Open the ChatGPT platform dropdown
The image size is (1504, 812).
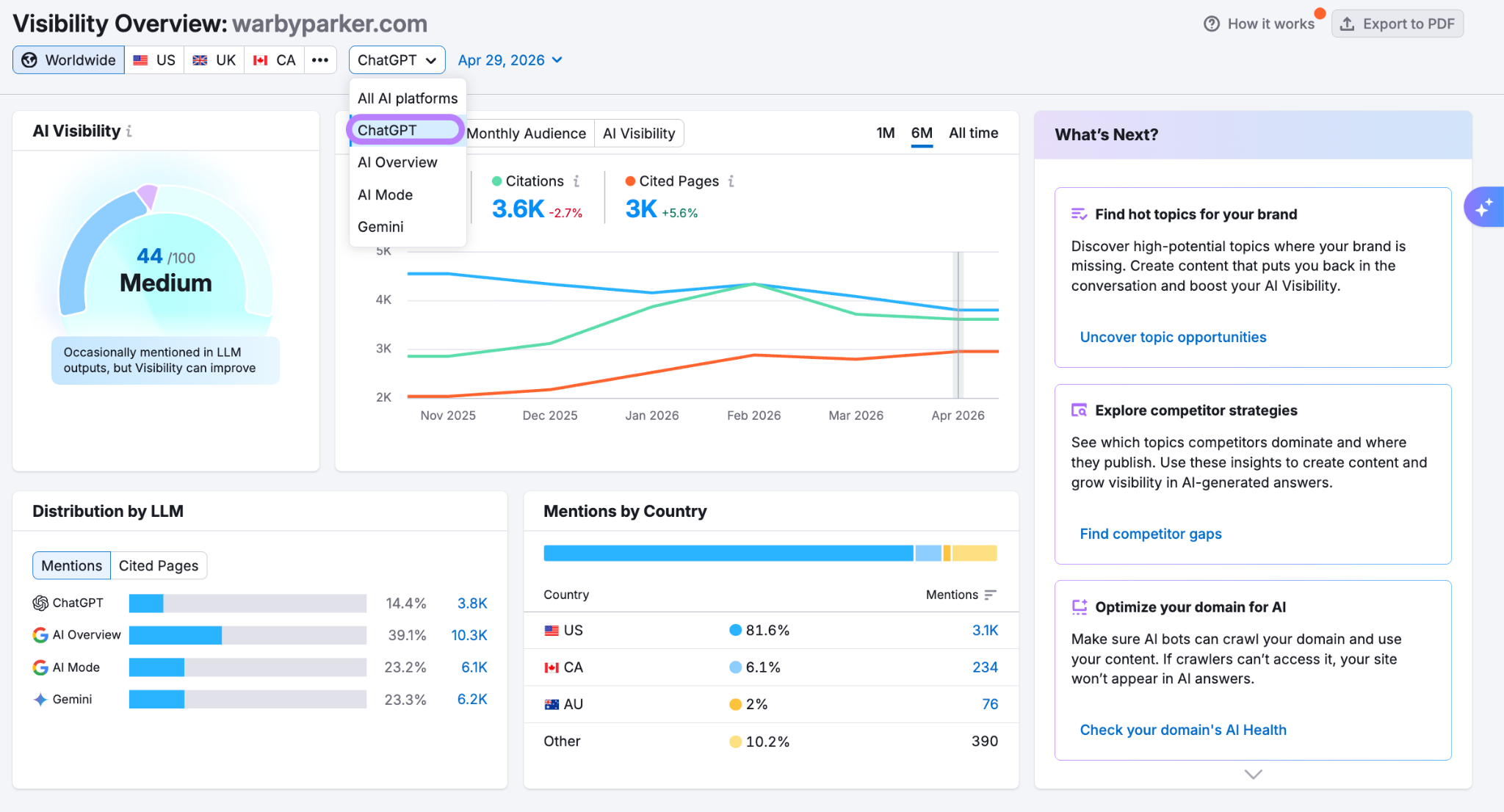397,60
